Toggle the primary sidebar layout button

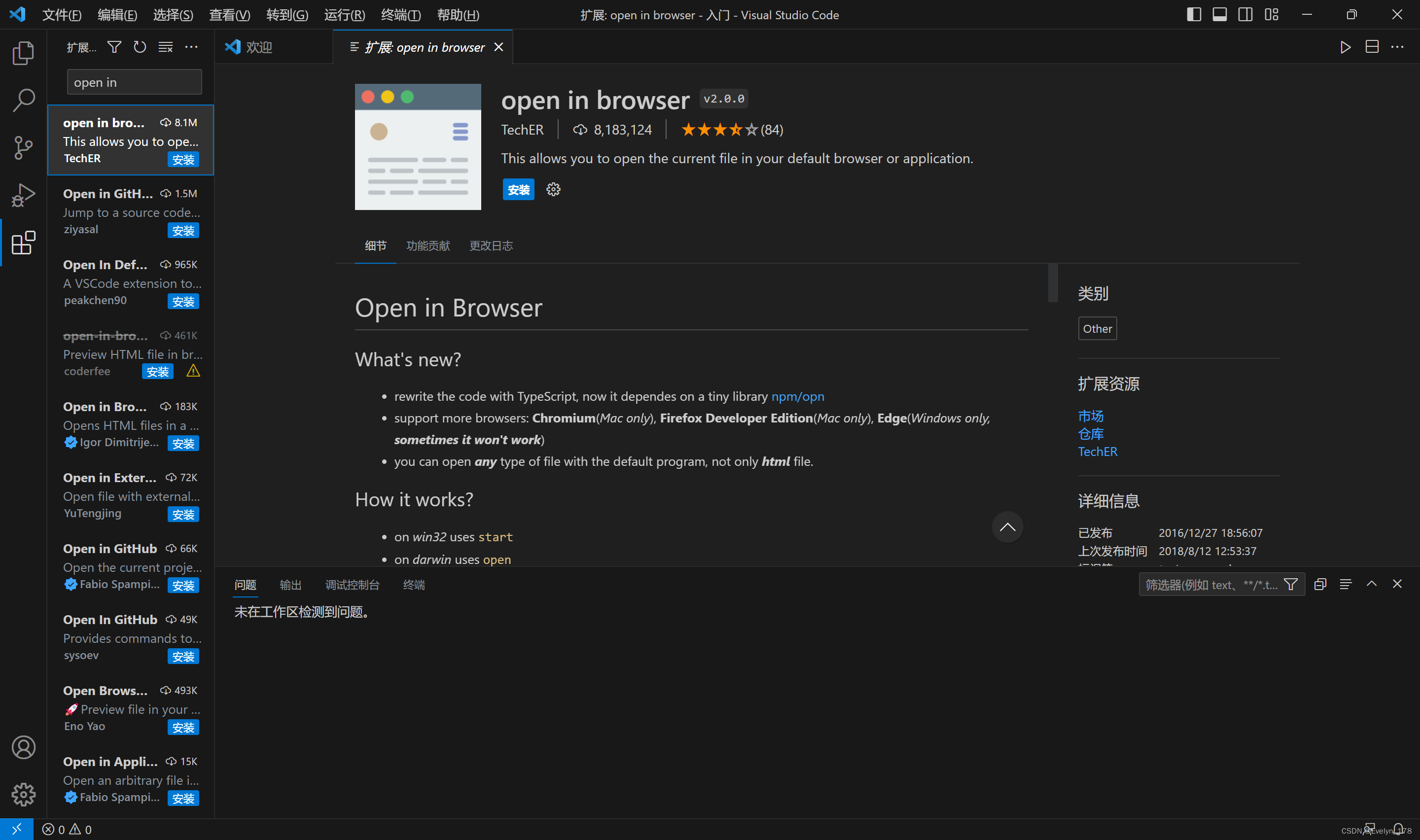[x=1194, y=15]
